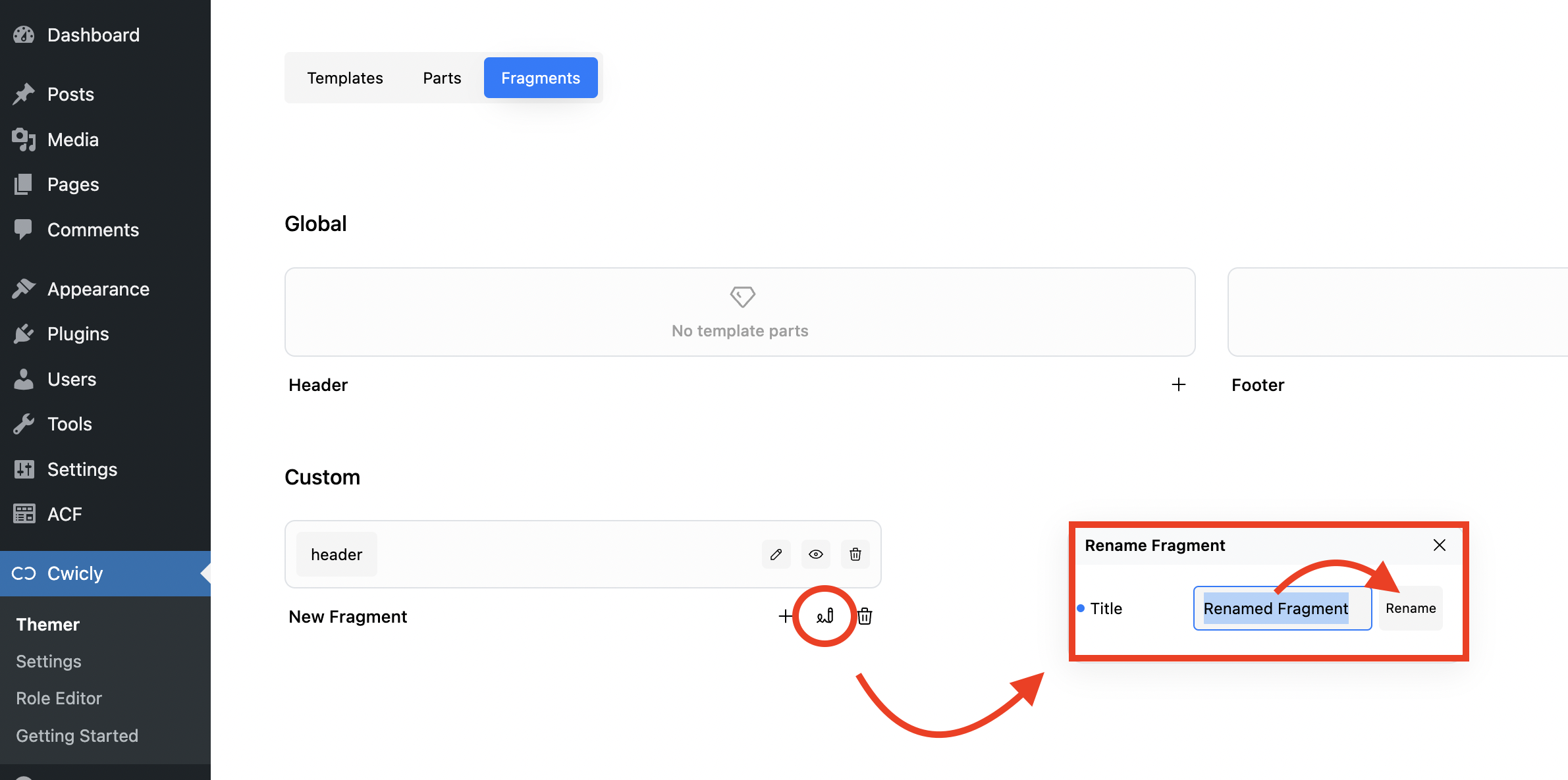Open the Plugins menu in sidebar
Image resolution: width=1568 pixels, height=780 pixels.
pyautogui.click(x=78, y=334)
